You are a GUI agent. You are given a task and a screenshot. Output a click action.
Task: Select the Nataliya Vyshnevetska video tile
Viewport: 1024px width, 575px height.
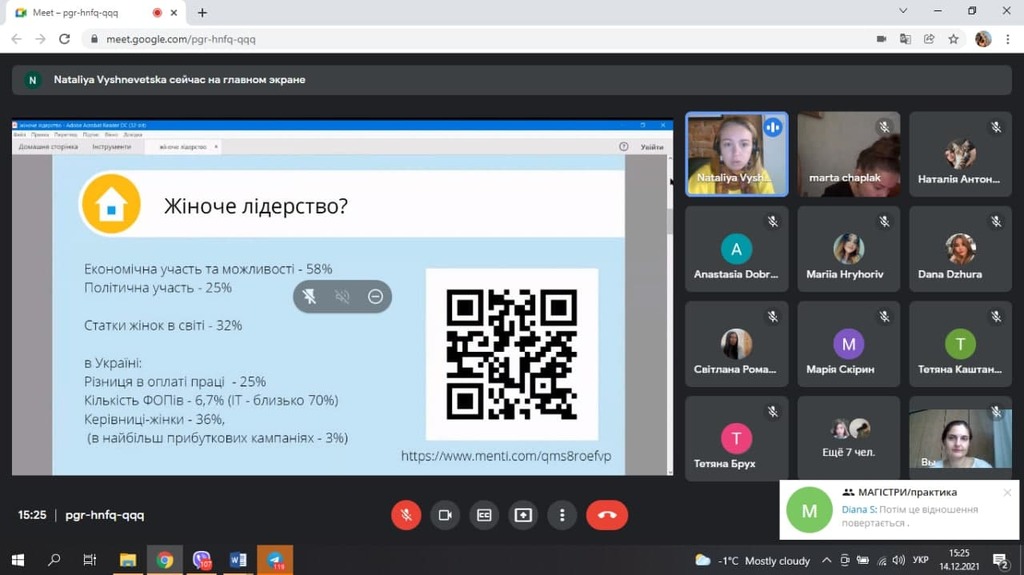coord(736,153)
